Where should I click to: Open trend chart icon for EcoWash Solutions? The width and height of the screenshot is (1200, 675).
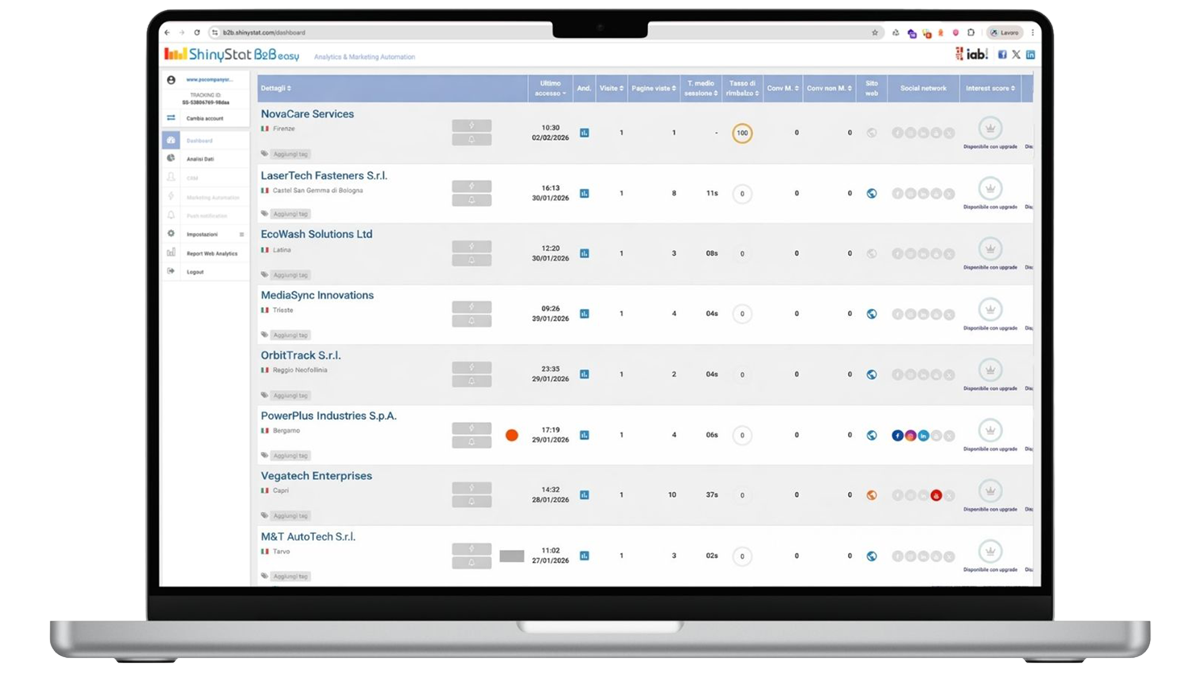(x=584, y=253)
